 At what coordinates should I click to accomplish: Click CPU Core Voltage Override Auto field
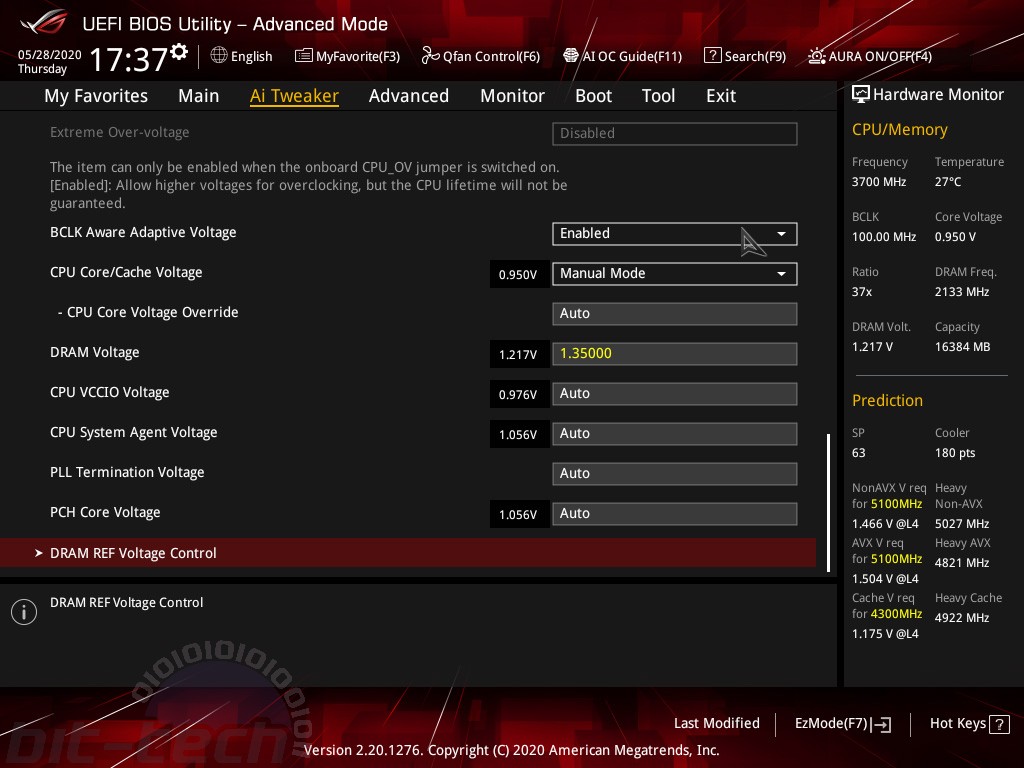[x=675, y=313]
